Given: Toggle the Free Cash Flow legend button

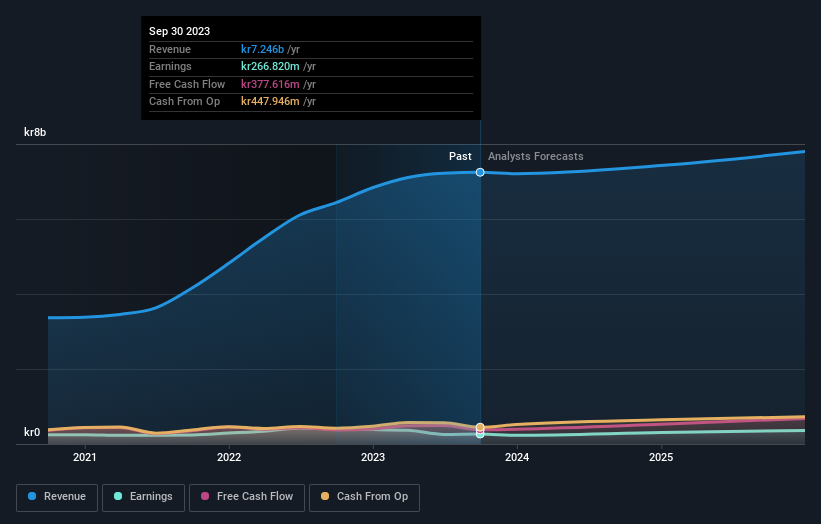Looking at the screenshot, I should pyautogui.click(x=247, y=497).
